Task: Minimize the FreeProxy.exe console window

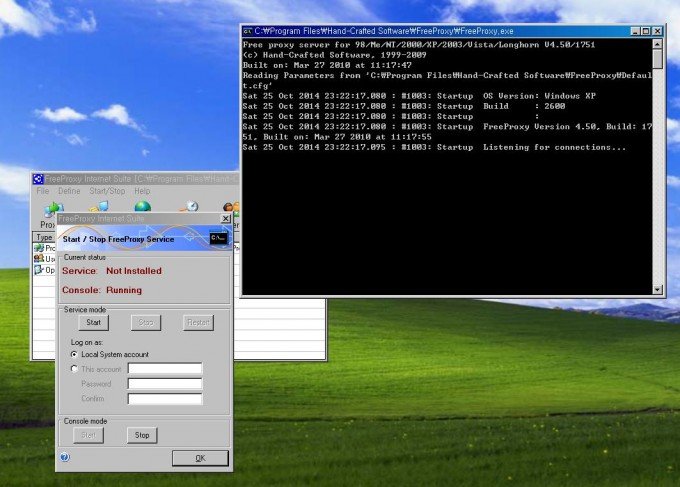Action: (x=635, y=31)
